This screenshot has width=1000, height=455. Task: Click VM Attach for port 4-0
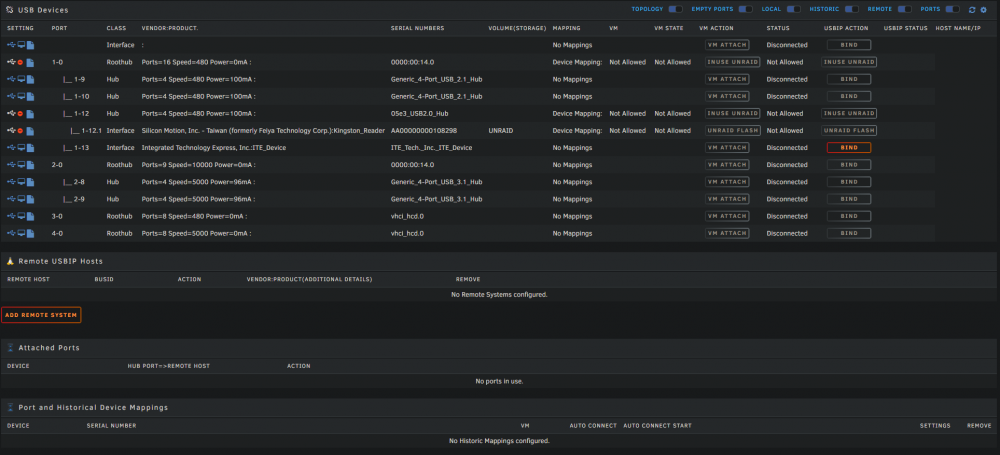click(x=727, y=234)
